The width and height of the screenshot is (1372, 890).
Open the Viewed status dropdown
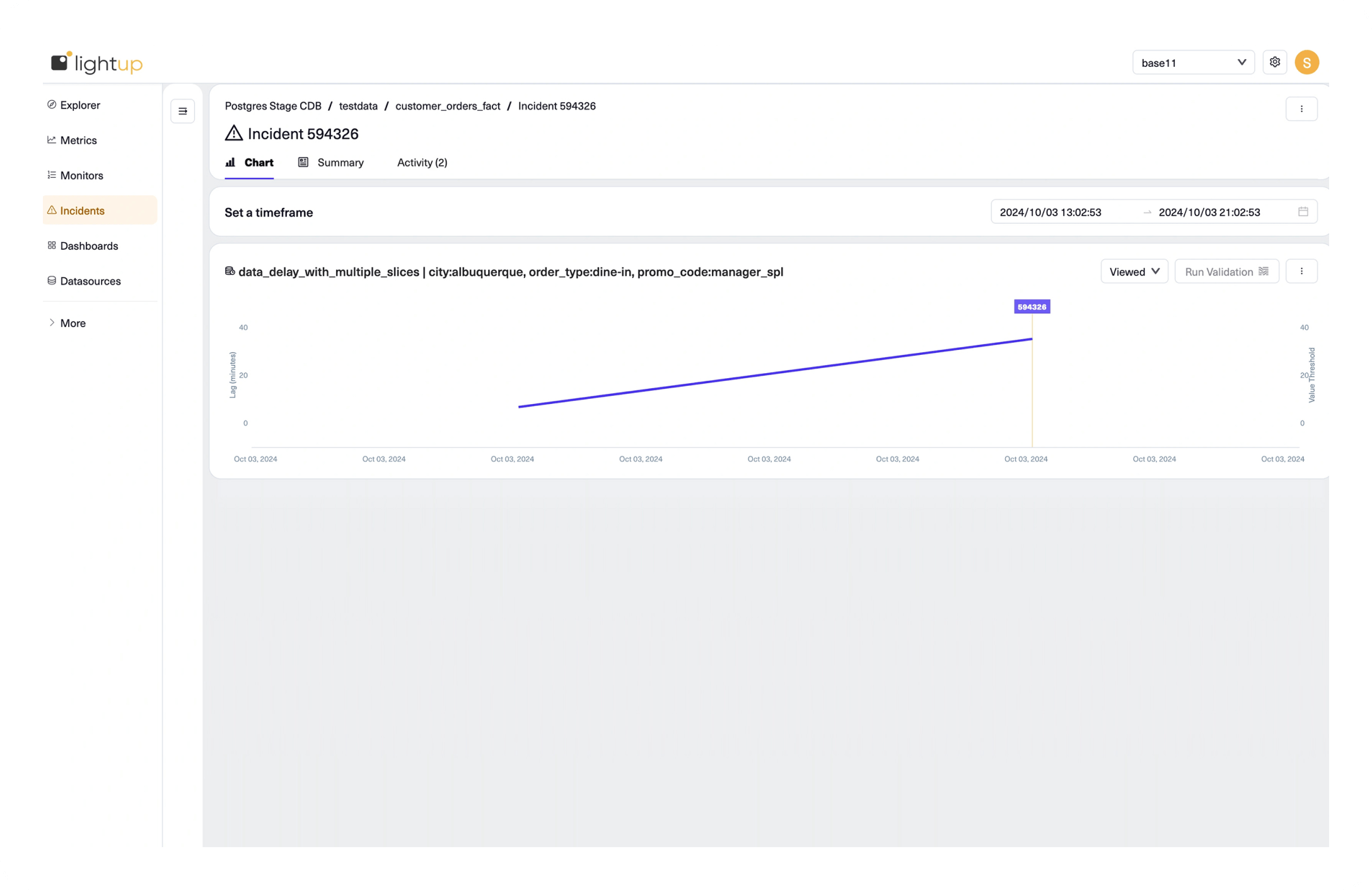(1134, 271)
